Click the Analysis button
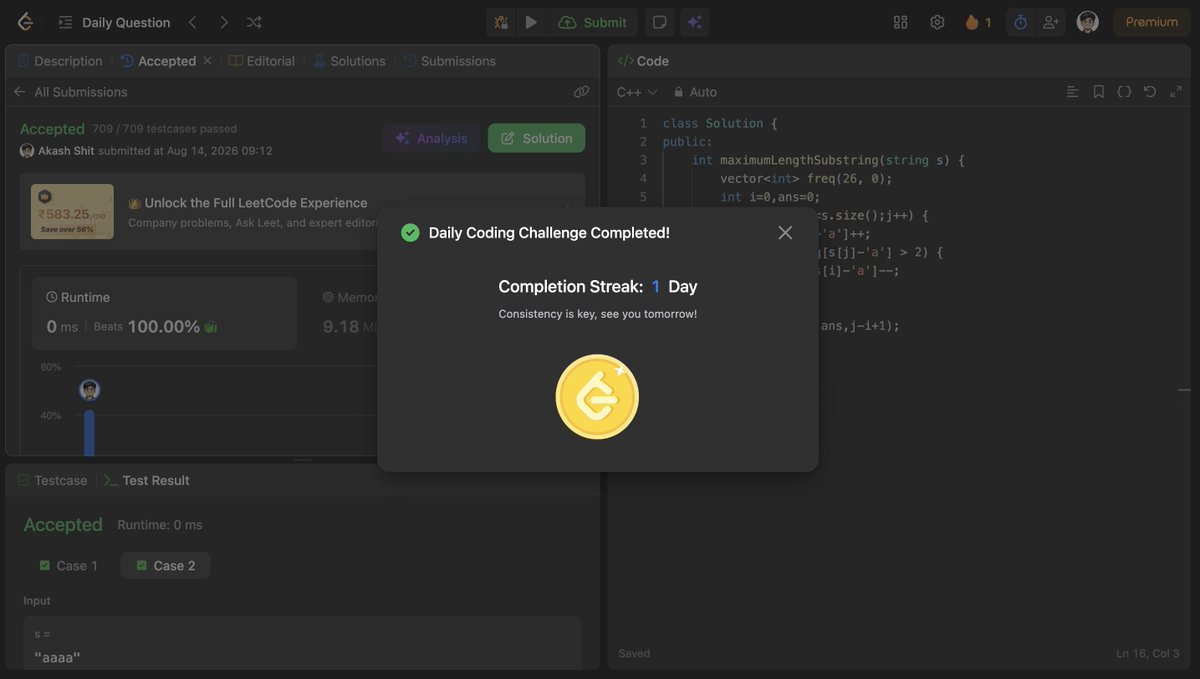Image resolution: width=1200 pixels, height=679 pixels. click(x=431, y=138)
